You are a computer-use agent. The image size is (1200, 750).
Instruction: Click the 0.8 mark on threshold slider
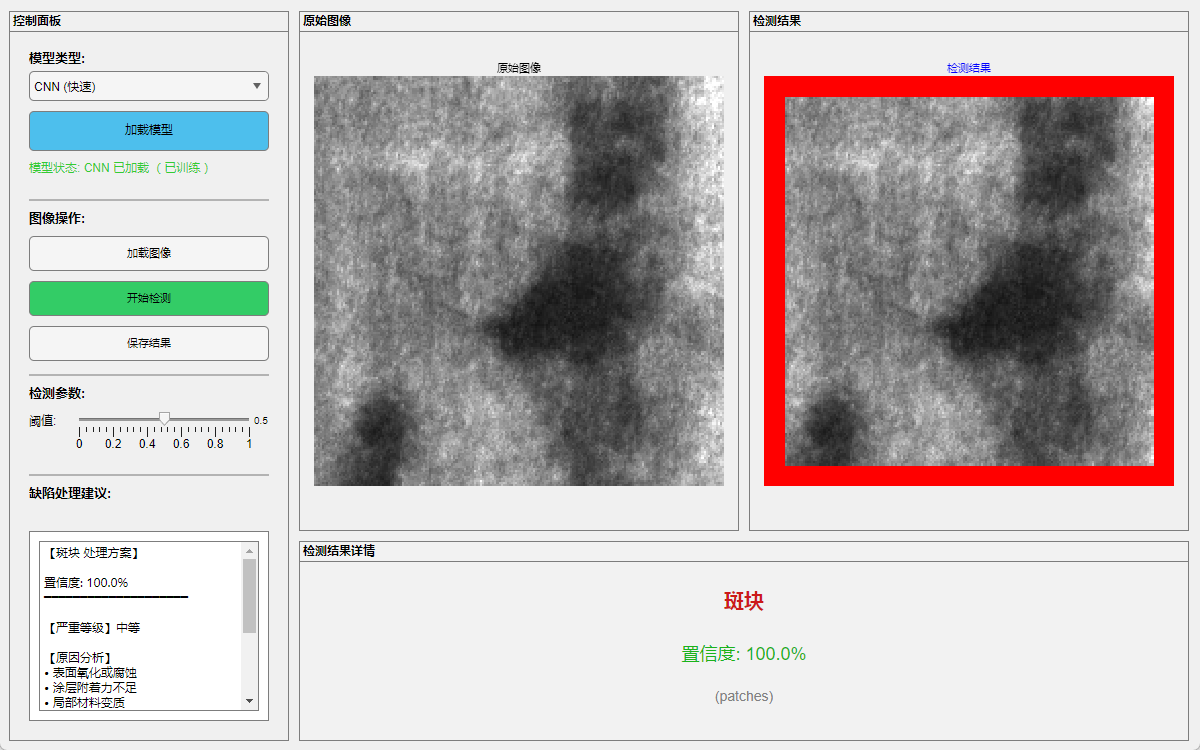tap(215, 431)
